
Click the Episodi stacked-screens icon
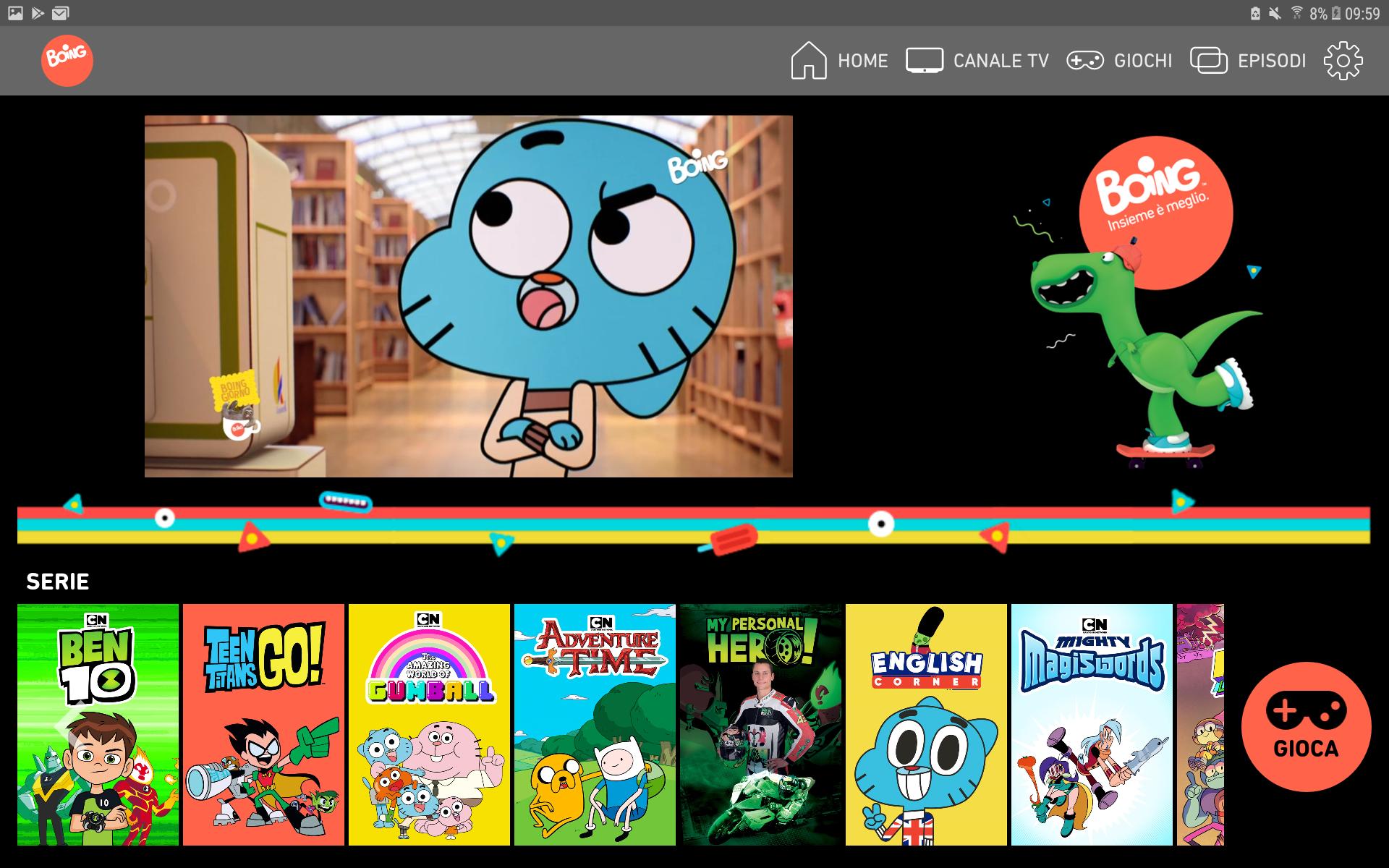[x=1209, y=61]
